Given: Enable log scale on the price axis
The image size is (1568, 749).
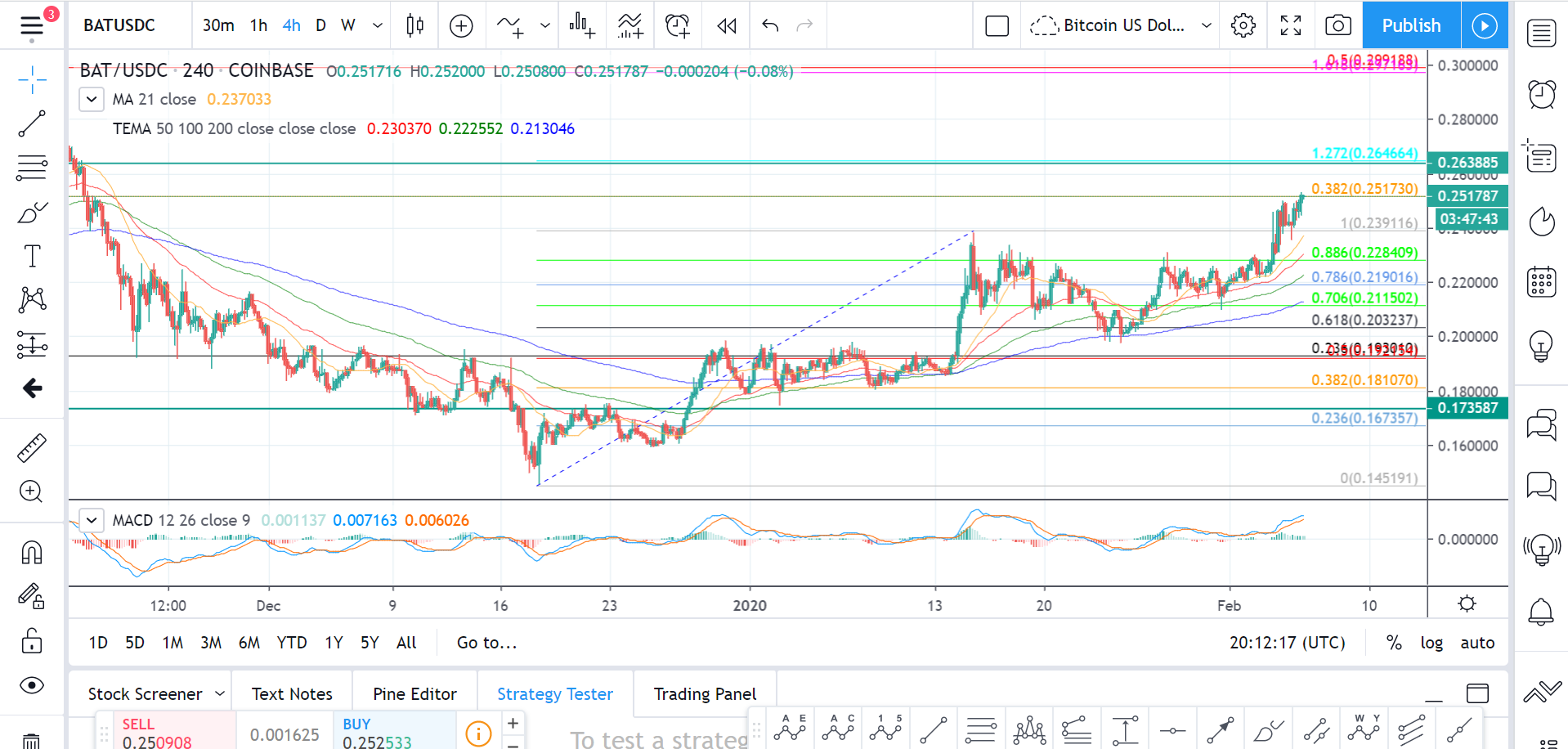Looking at the screenshot, I should (x=1431, y=643).
